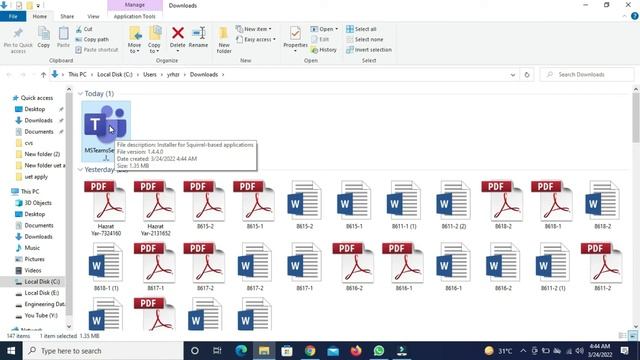The width and height of the screenshot is (640, 360).
Task: Open You Tube (Y:) drive in sidebar
Action: (40, 316)
